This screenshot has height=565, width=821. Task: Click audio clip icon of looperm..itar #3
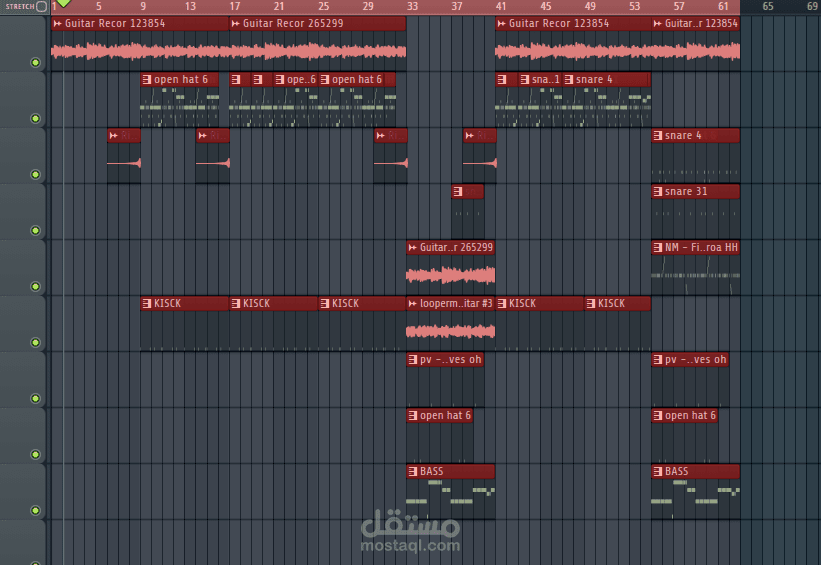(x=413, y=304)
